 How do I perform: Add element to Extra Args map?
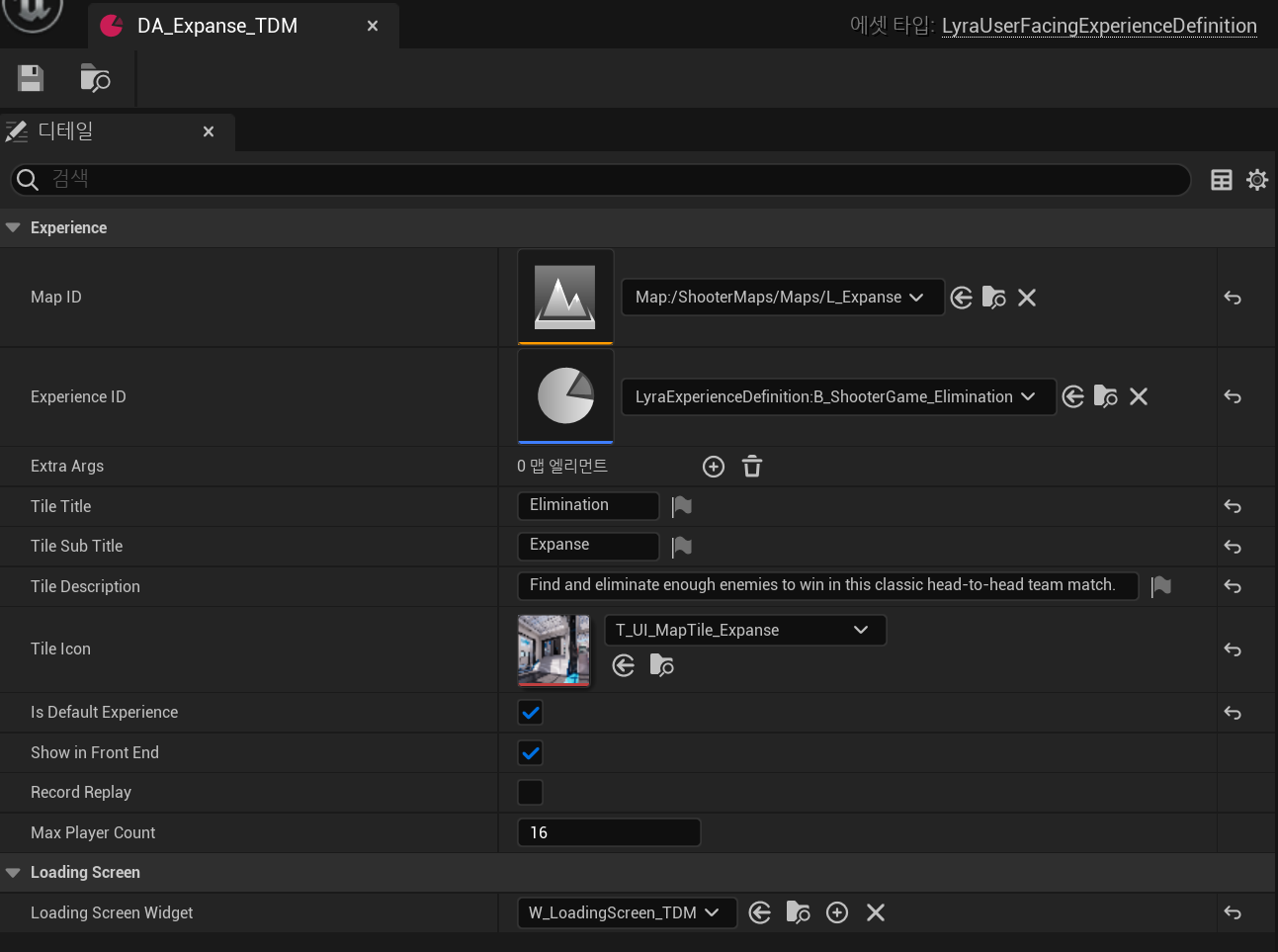[714, 467]
